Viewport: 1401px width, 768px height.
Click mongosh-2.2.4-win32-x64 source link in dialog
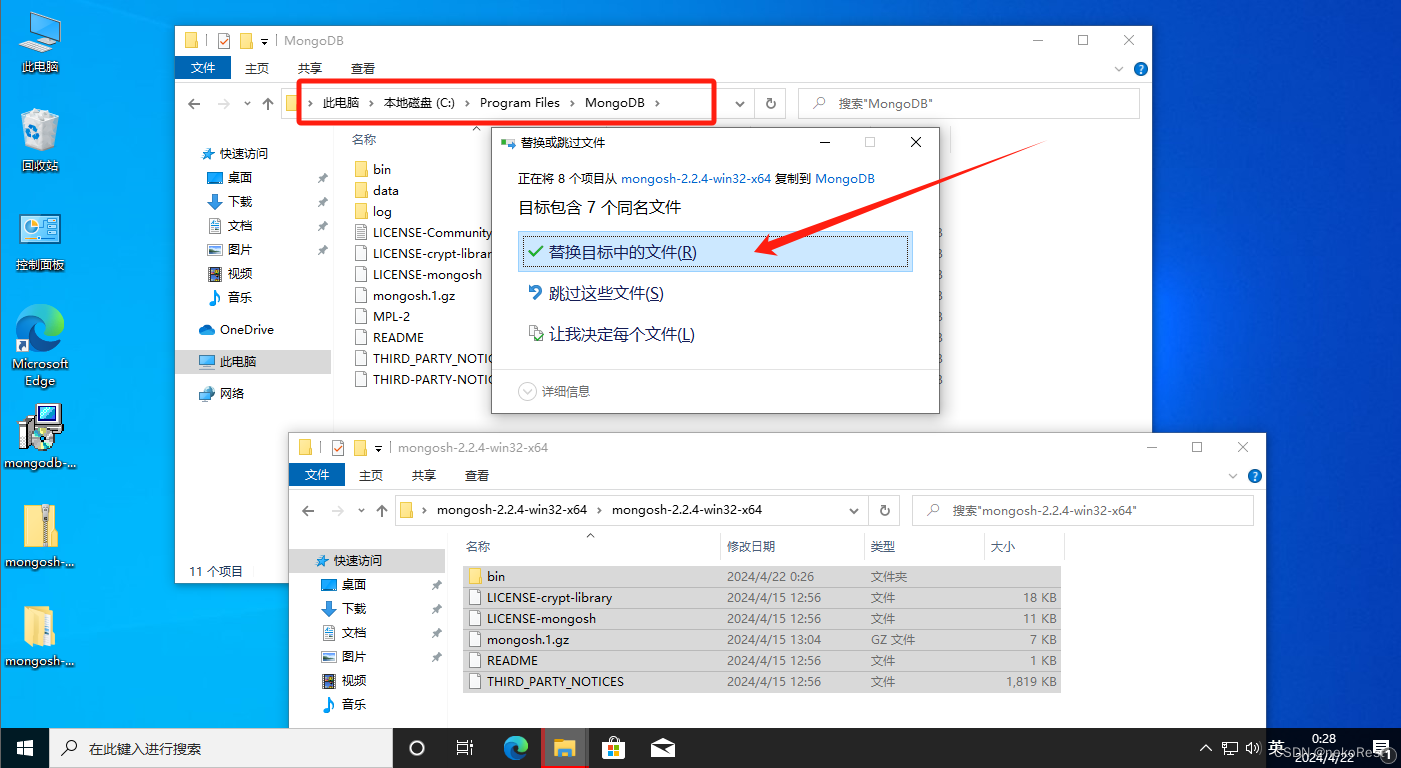pyautogui.click(x=696, y=179)
